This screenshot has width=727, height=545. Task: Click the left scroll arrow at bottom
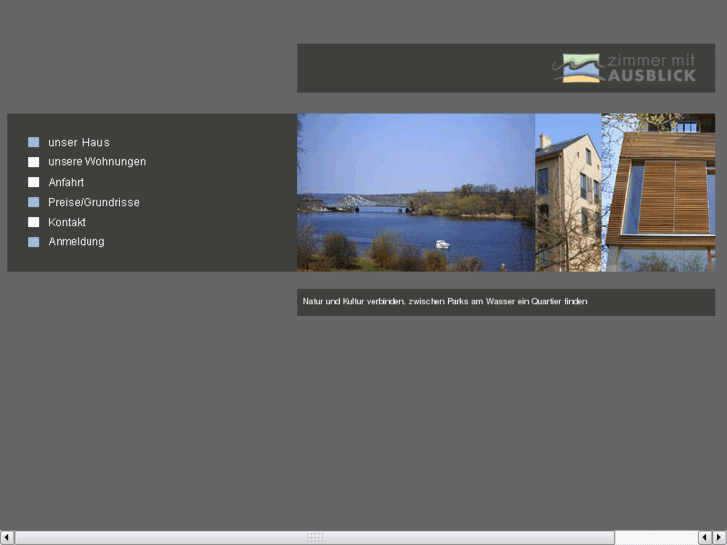[x=7, y=538]
